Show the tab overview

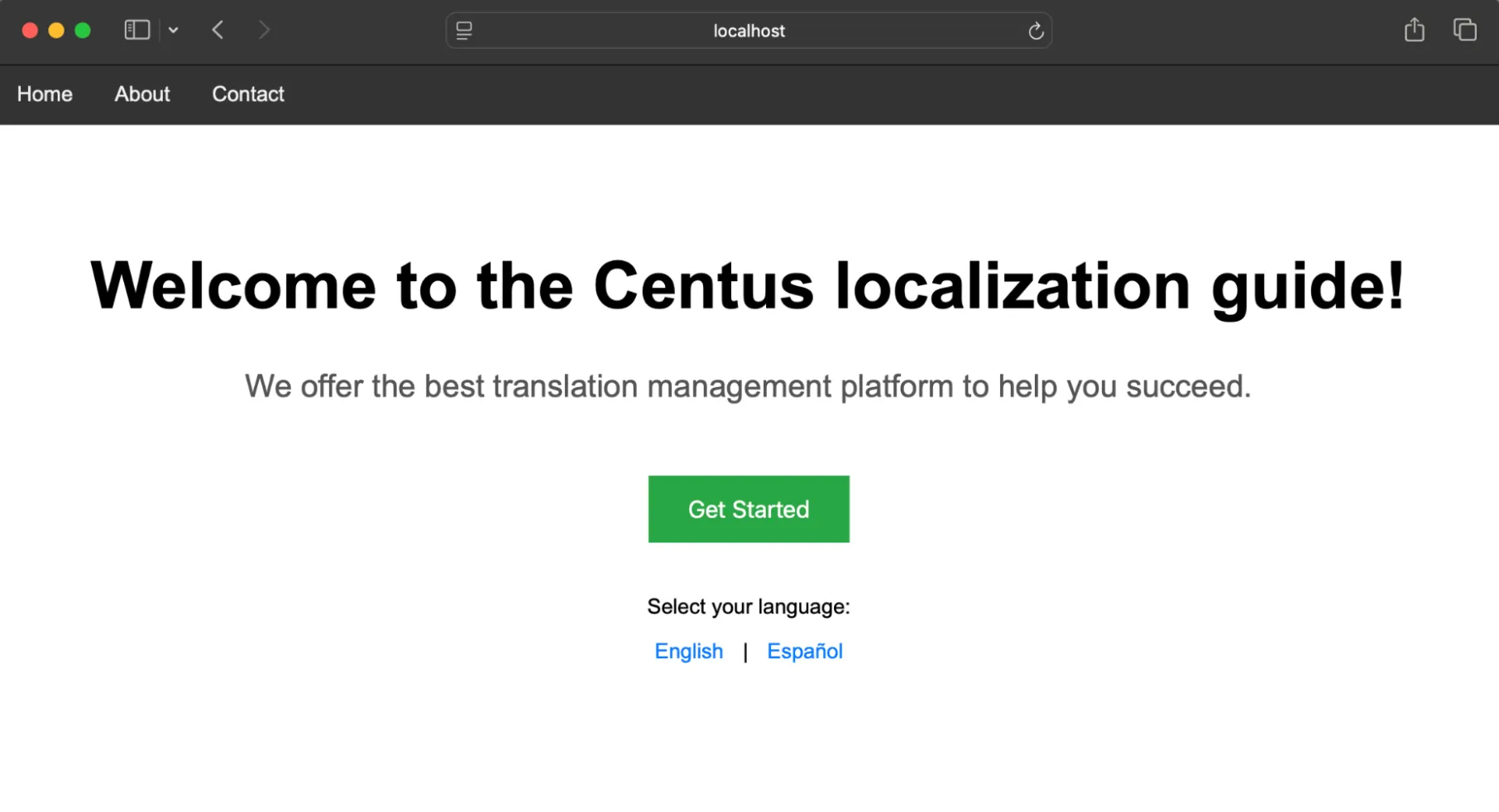click(1463, 30)
